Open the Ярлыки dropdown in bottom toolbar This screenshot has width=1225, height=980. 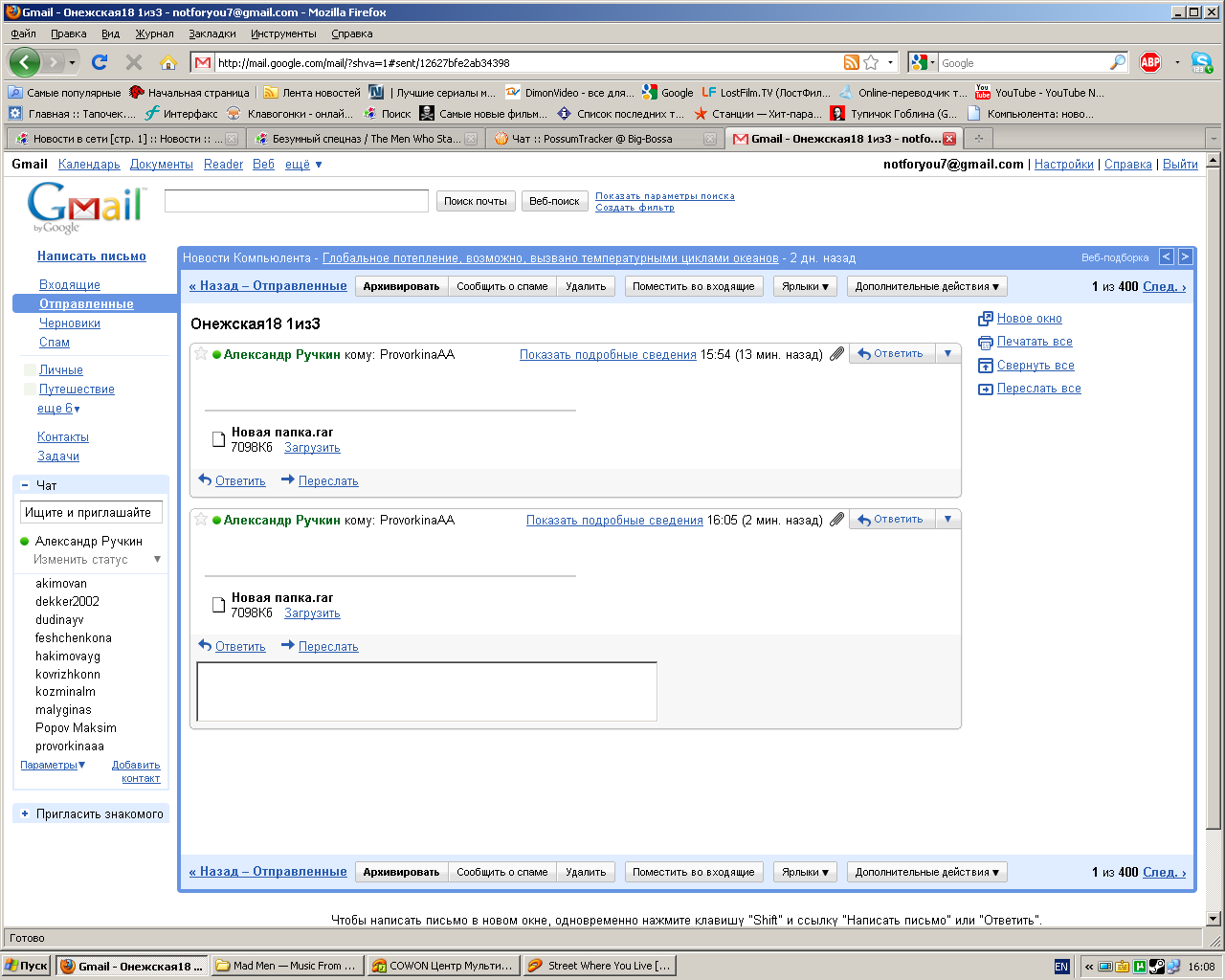(805, 872)
